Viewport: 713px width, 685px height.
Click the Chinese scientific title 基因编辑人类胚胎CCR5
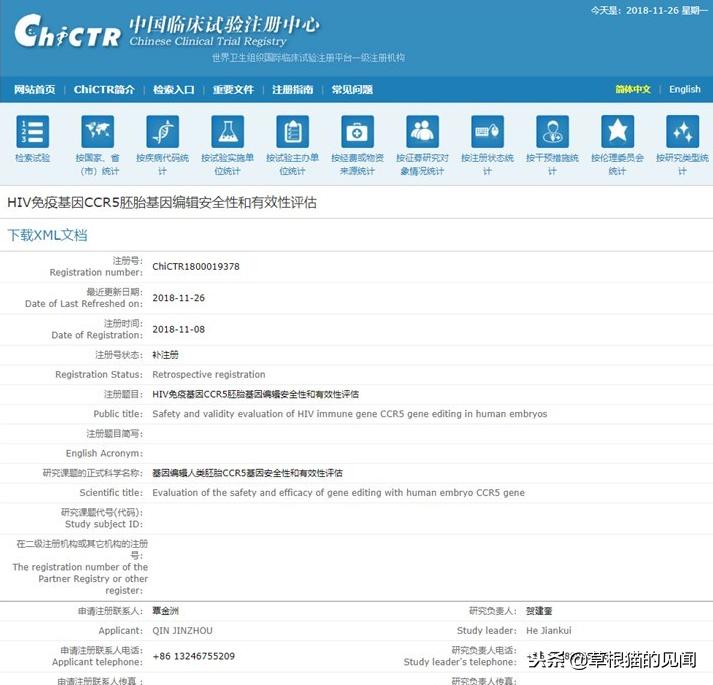coord(248,473)
